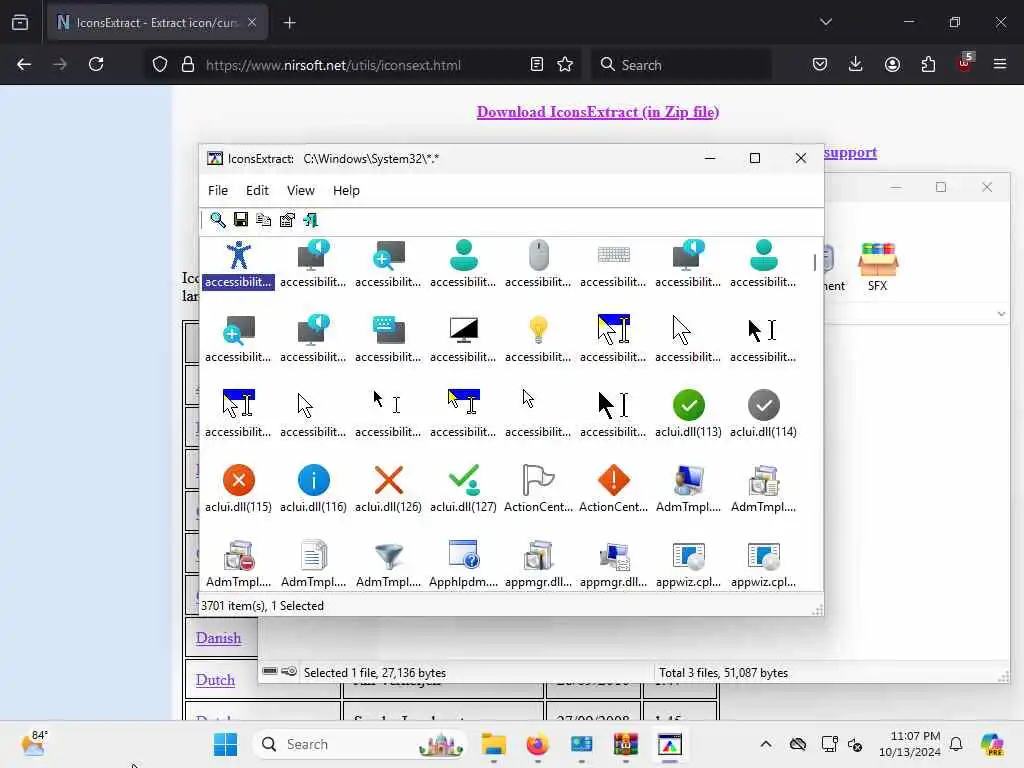Click the Copy selected icons toolbar button
Viewport: 1024px width, 768px height.
click(x=264, y=220)
